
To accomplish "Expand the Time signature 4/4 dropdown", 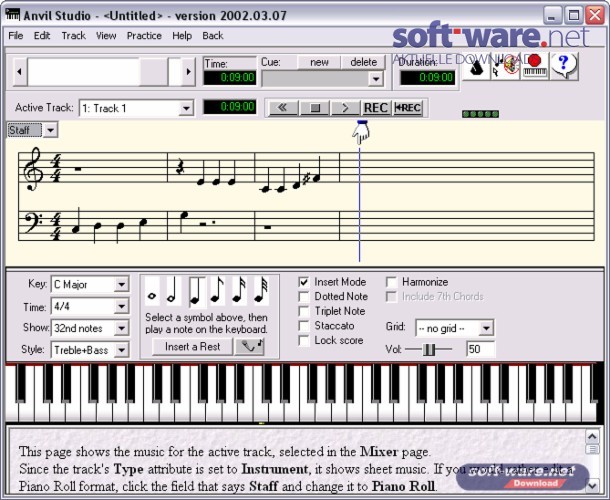I will [x=121, y=306].
